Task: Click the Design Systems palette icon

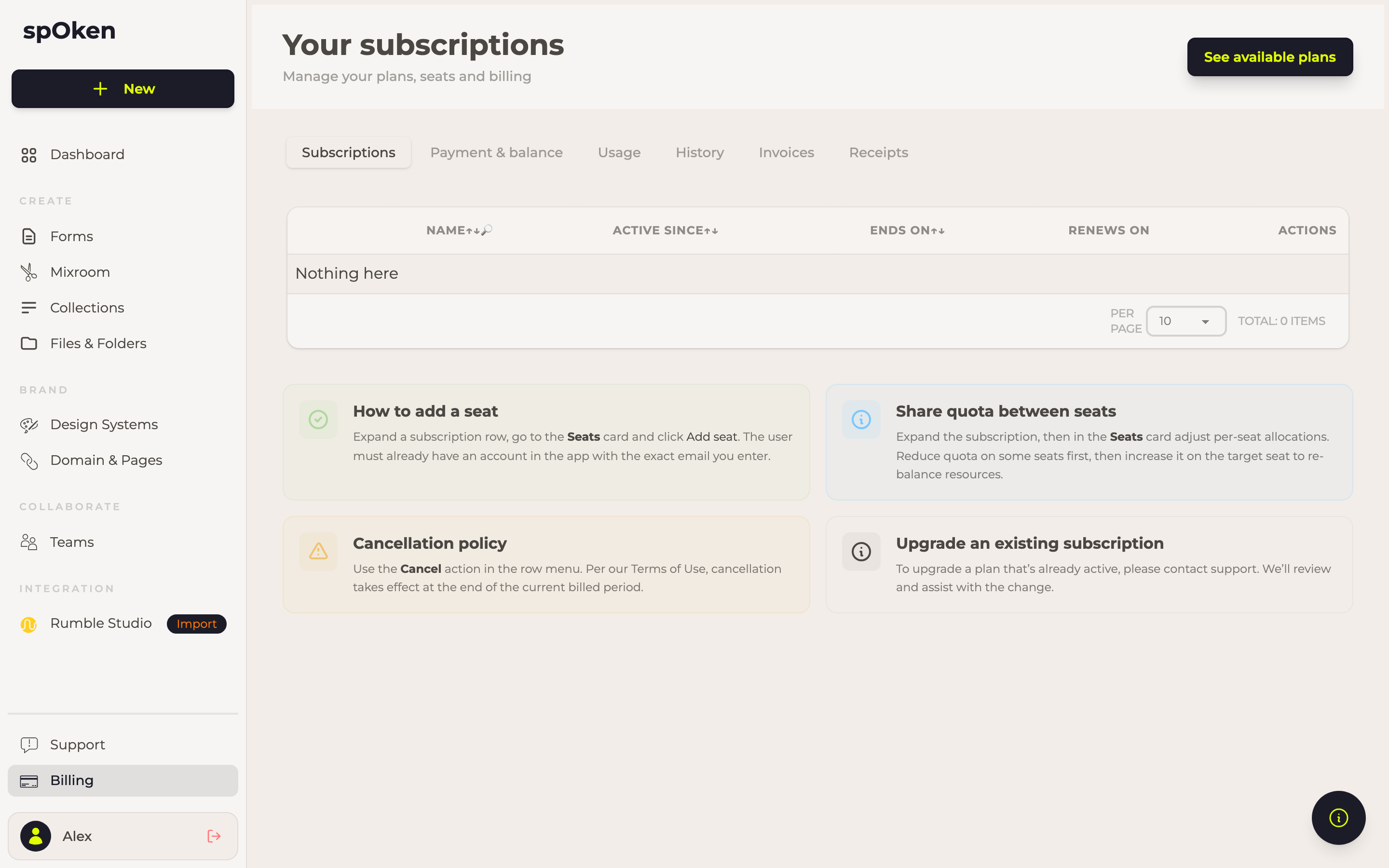Action: [29, 425]
